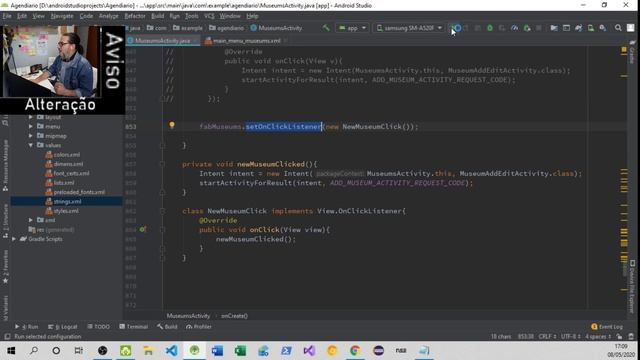This screenshot has height=360, width=640.
Task: Click onCreate() breadcrumb below the editor
Action: (234, 316)
